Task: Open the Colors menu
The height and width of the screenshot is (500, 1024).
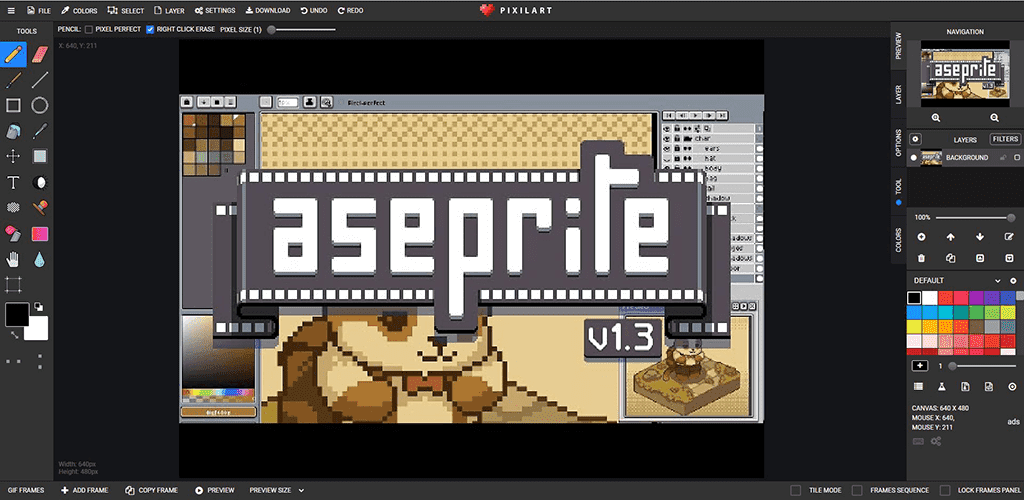Action: point(79,10)
